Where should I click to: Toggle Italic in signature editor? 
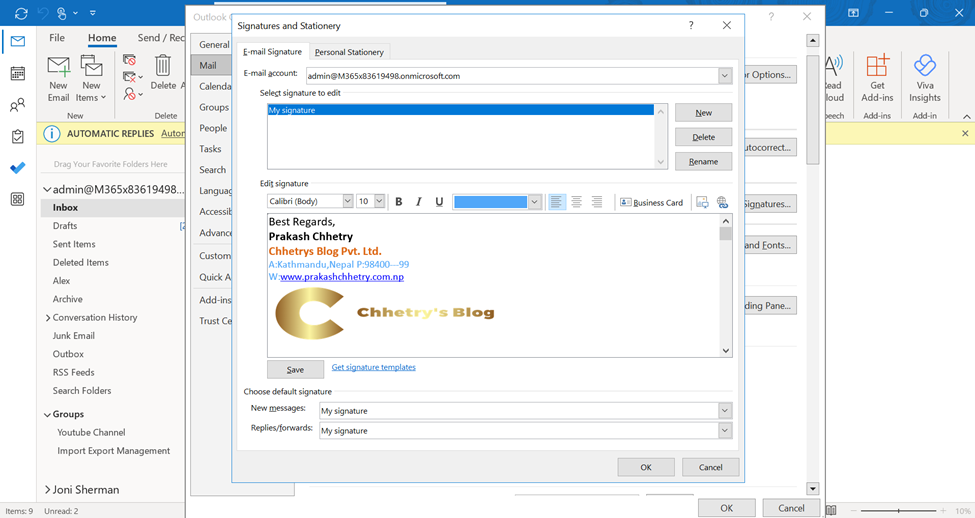tap(418, 201)
